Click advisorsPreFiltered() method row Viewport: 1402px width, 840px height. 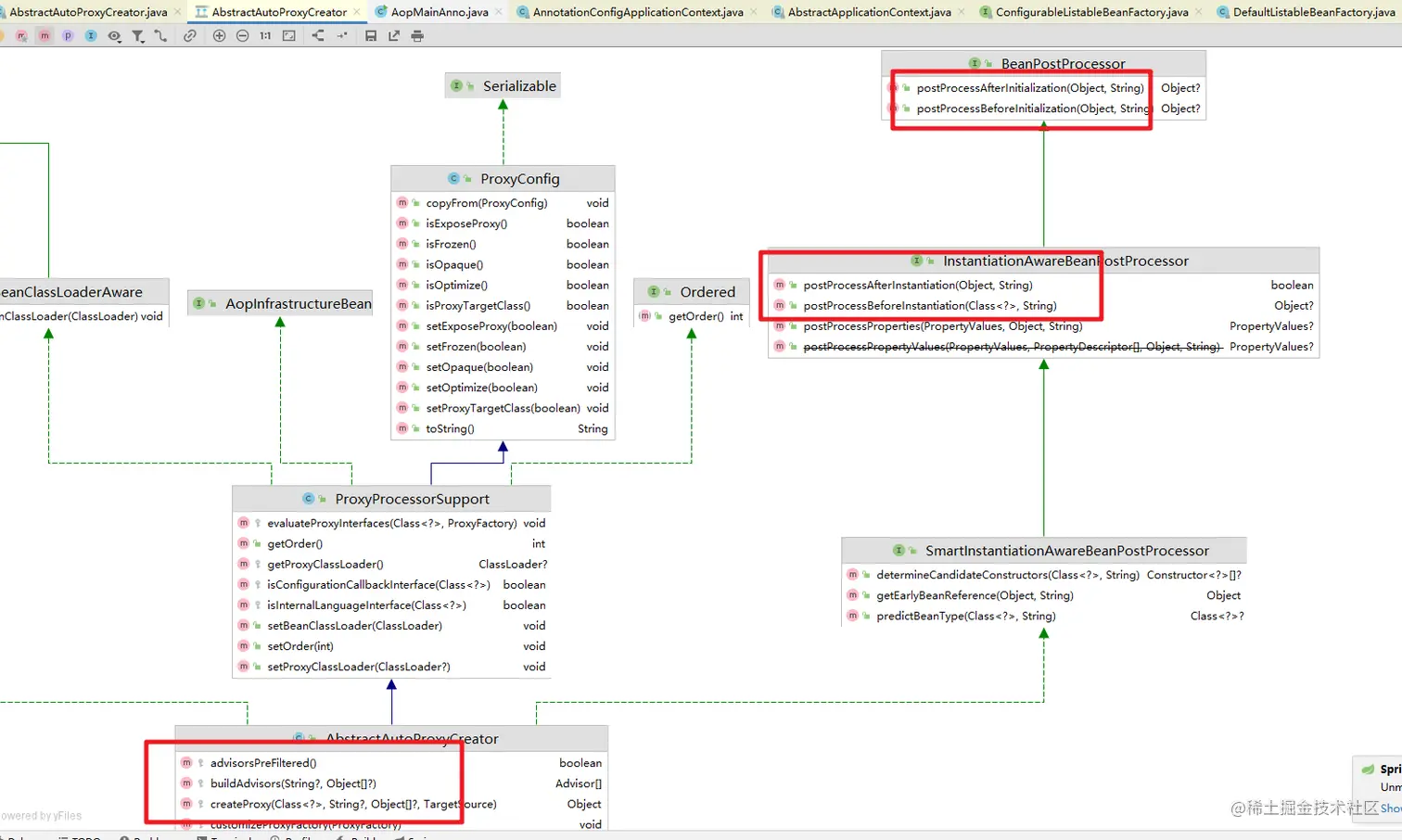point(391,763)
